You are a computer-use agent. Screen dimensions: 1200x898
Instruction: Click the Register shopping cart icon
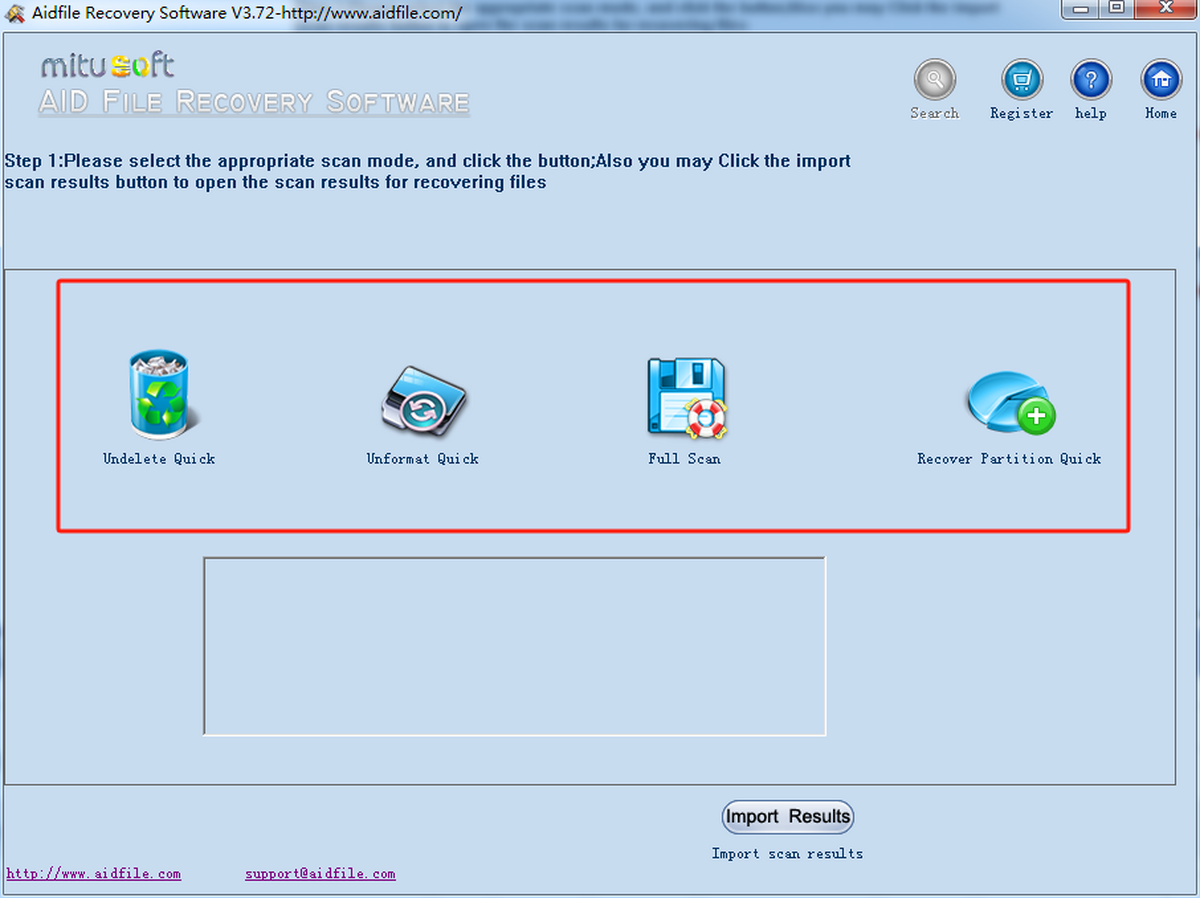1022,80
